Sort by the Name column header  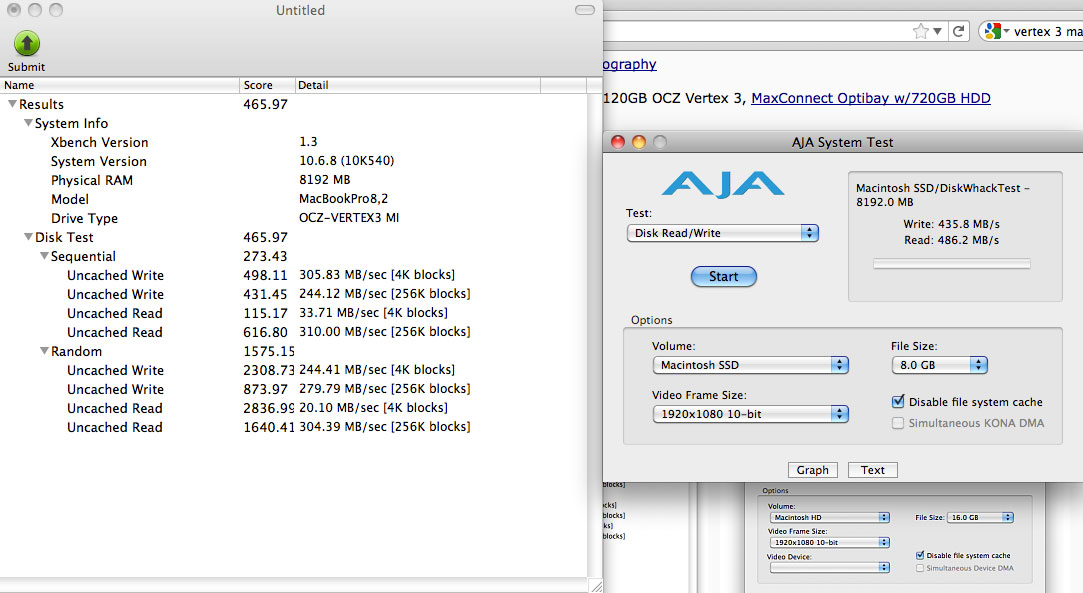pos(119,85)
